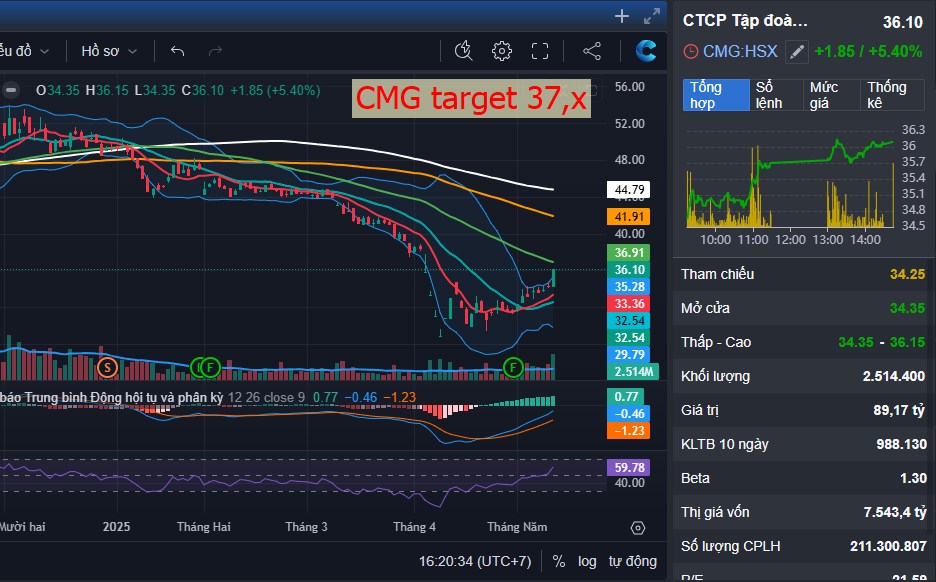Open the Hồ sơ dropdown
The image size is (936, 582).
click(x=109, y=51)
